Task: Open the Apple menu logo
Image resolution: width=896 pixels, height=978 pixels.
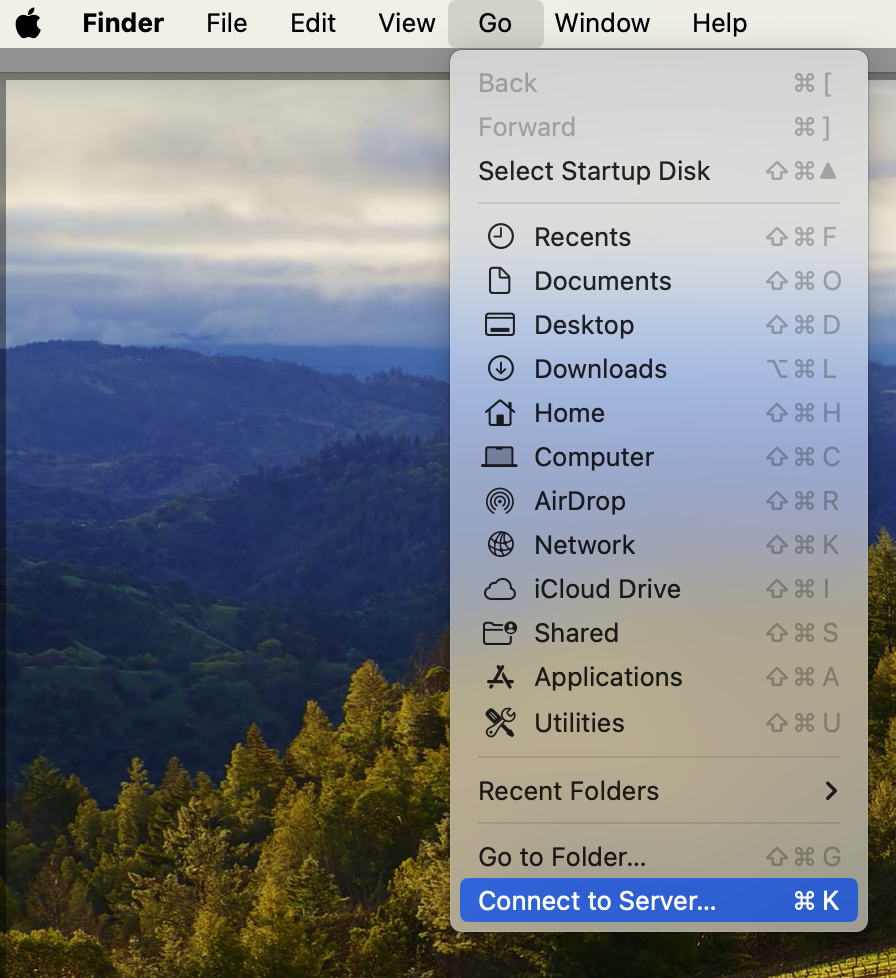Action: coord(28,23)
